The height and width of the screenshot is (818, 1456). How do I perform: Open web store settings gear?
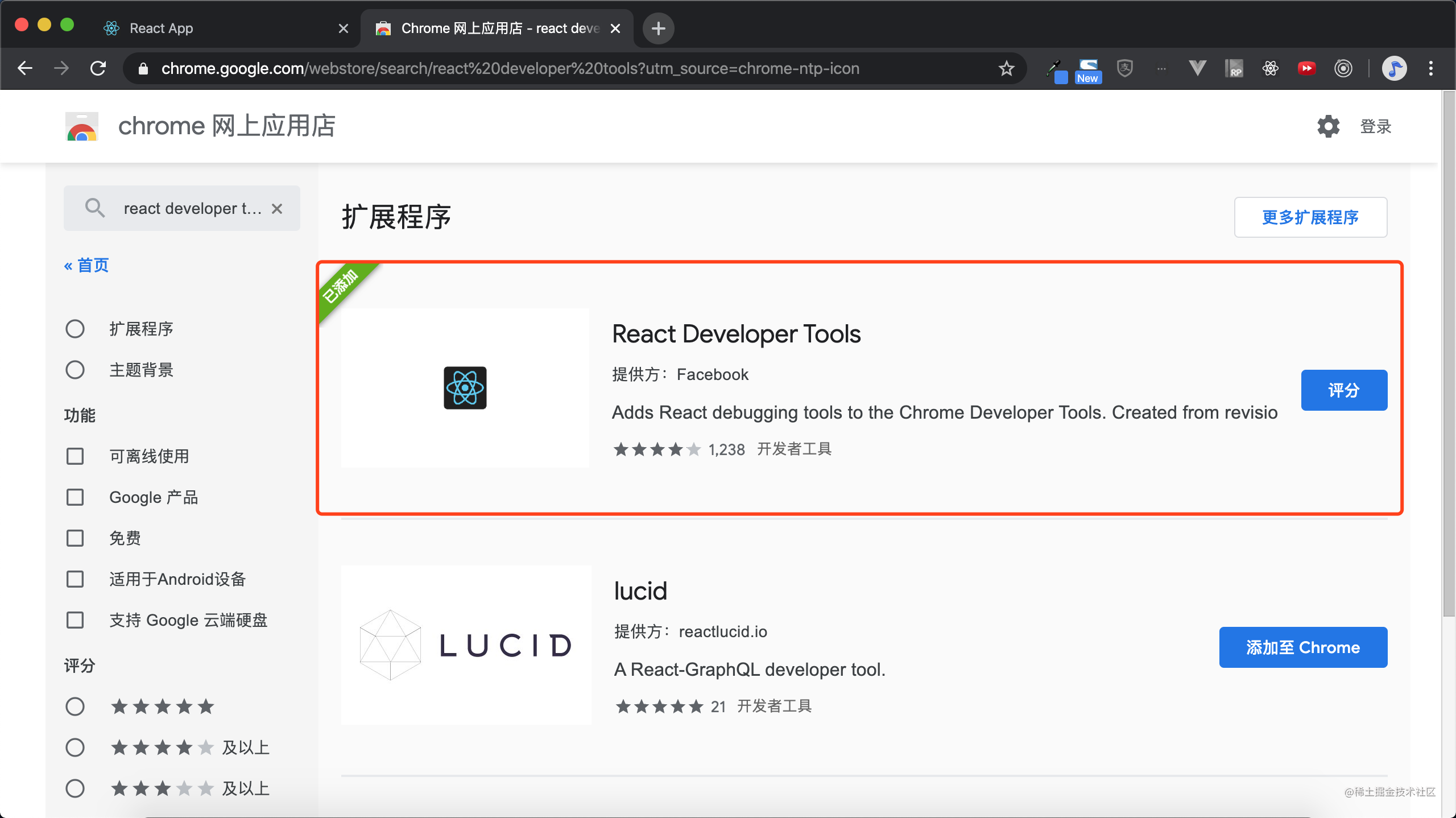(1328, 126)
